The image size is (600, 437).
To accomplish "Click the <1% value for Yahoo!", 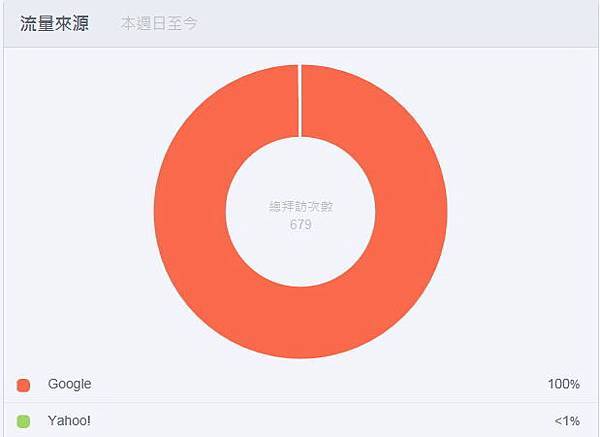I will (565, 421).
